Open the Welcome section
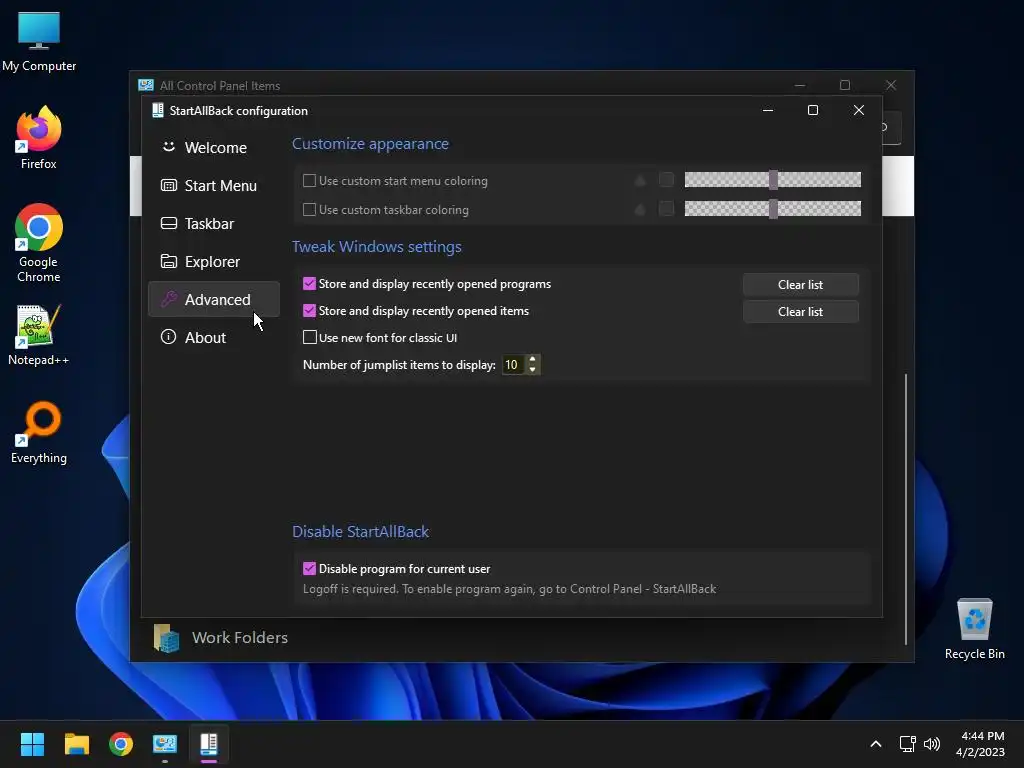Screen dimensions: 1024x768 coord(214,148)
